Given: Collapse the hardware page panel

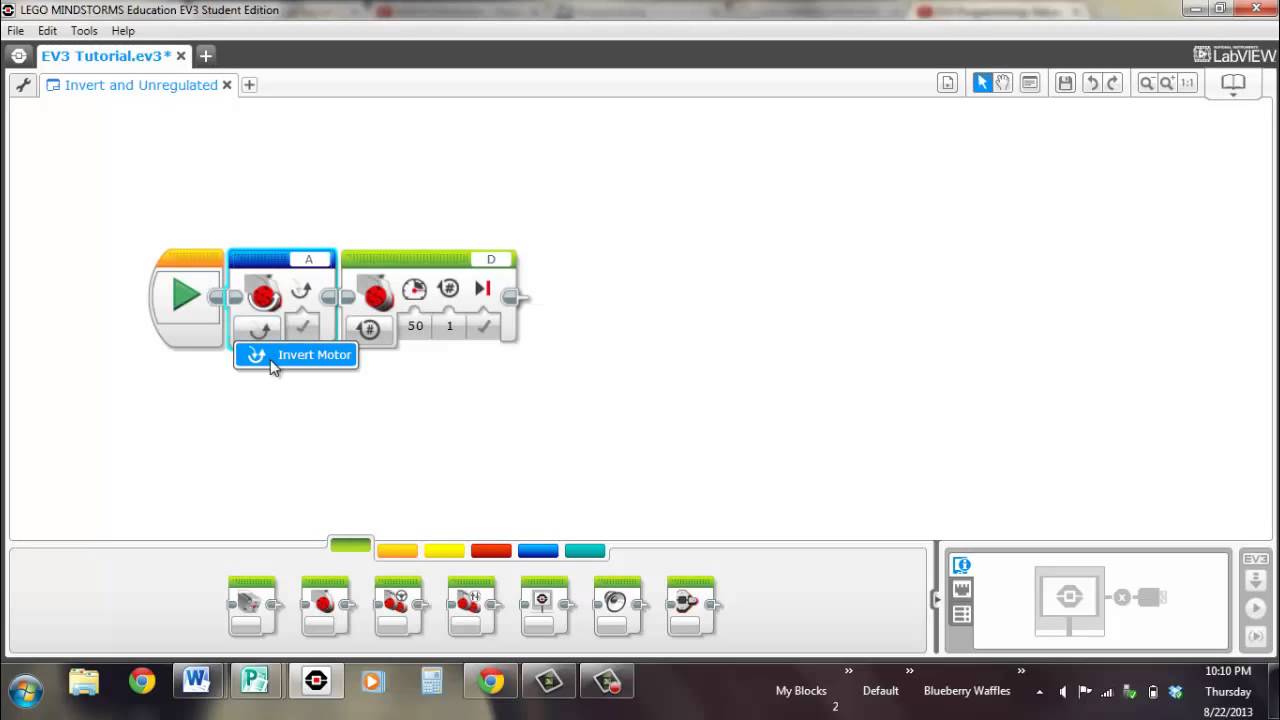Looking at the screenshot, I should (937, 599).
